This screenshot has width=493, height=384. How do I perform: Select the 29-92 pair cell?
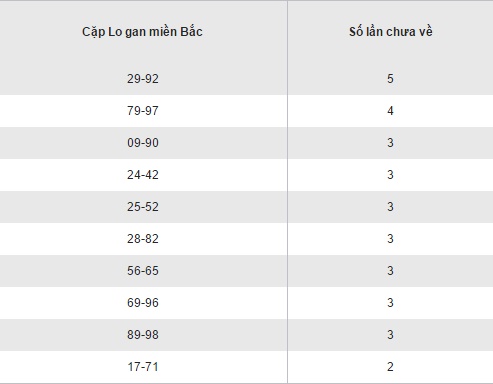point(143,79)
